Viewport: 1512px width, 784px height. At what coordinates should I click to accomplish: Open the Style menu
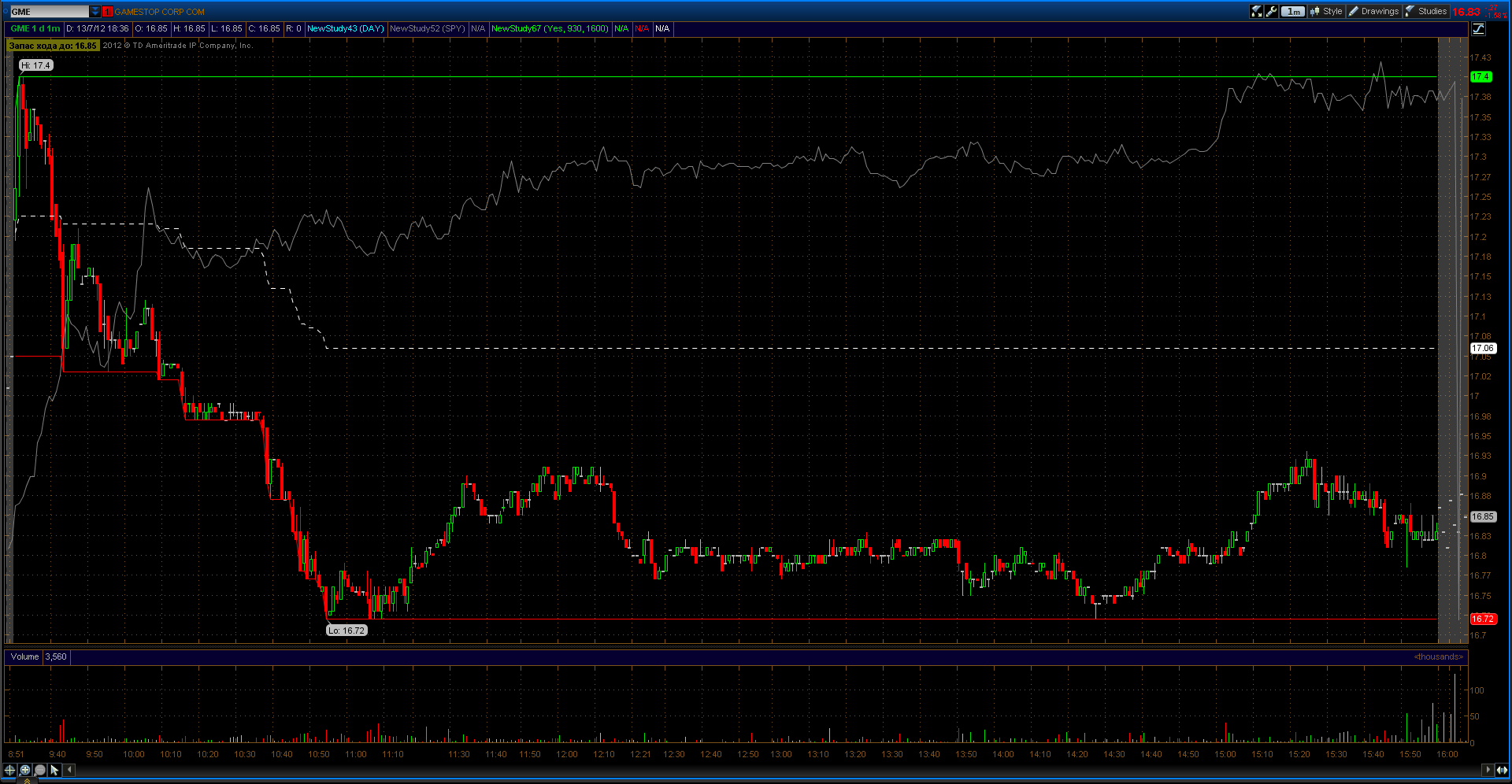click(1326, 11)
